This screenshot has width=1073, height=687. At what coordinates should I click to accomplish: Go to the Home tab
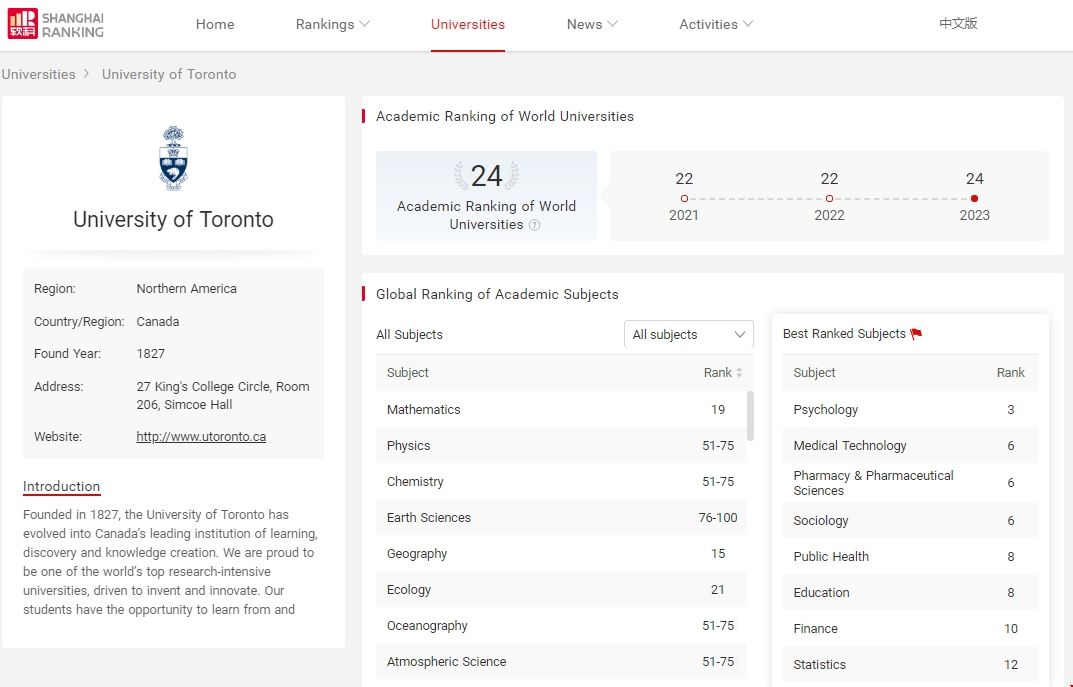215,24
